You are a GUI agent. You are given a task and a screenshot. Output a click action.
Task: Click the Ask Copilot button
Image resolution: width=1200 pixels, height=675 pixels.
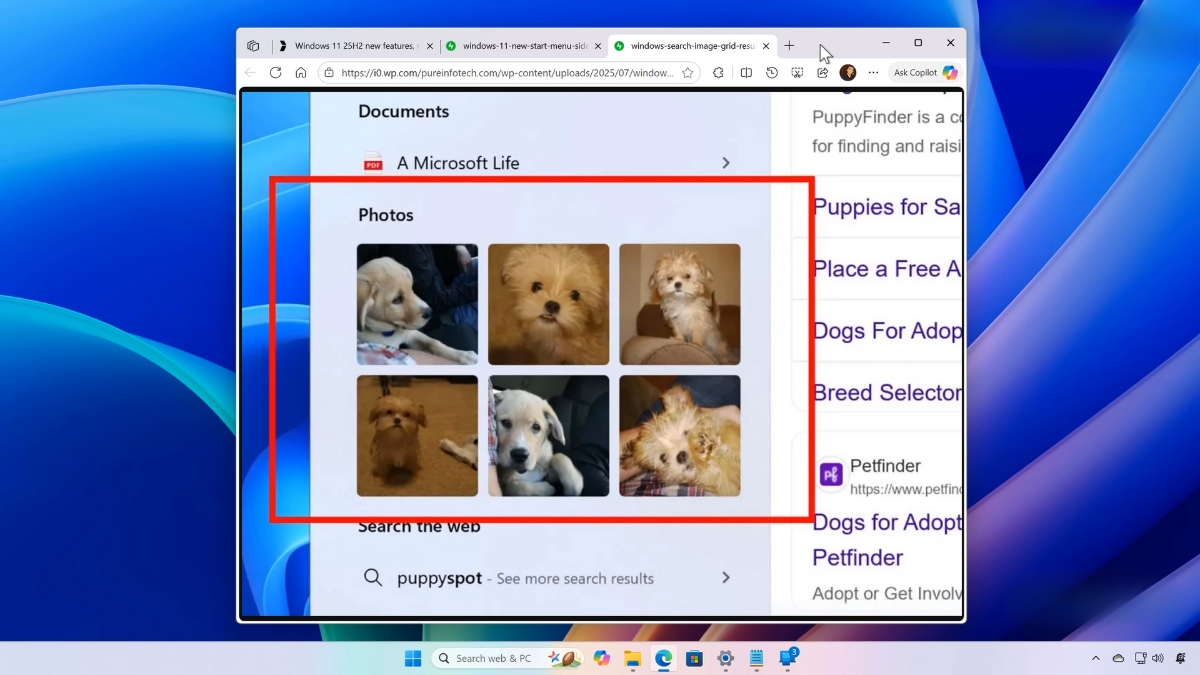[x=925, y=73]
